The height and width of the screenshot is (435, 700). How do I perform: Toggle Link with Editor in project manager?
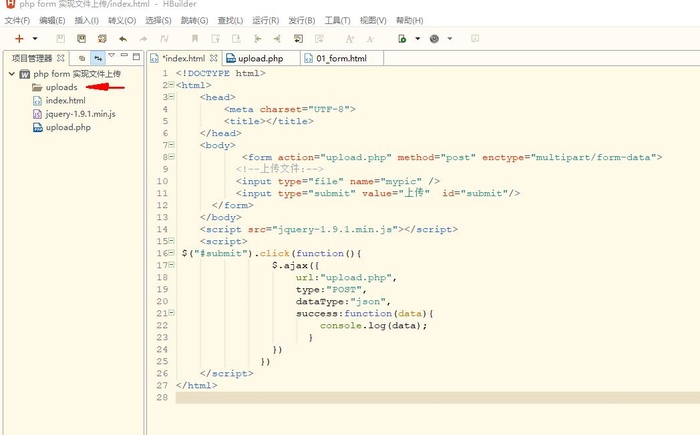click(x=98, y=58)
